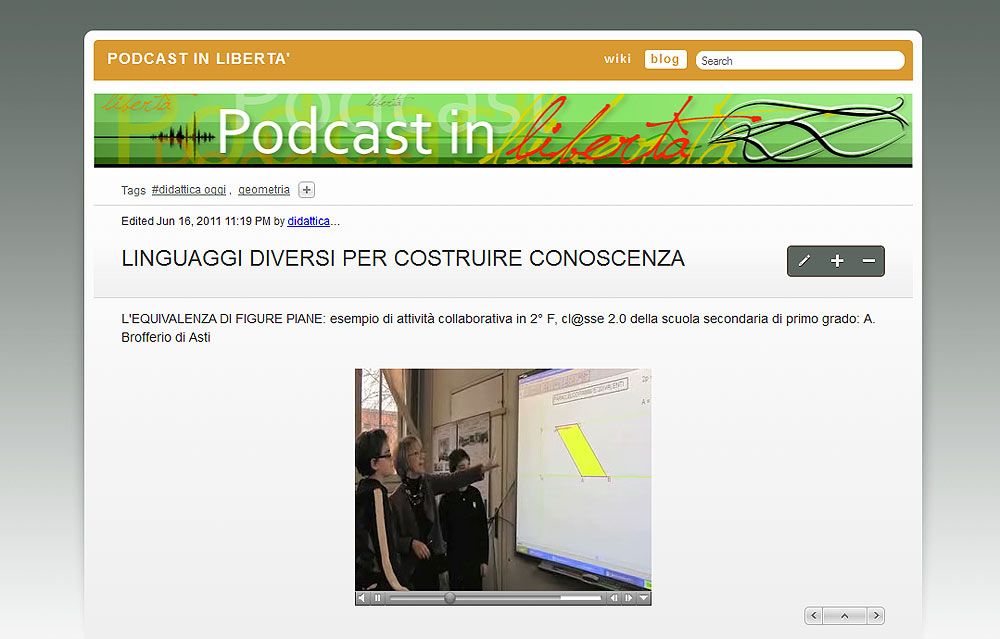Click the video progress slider knob
1000x639 pixels.
[450, 598]
